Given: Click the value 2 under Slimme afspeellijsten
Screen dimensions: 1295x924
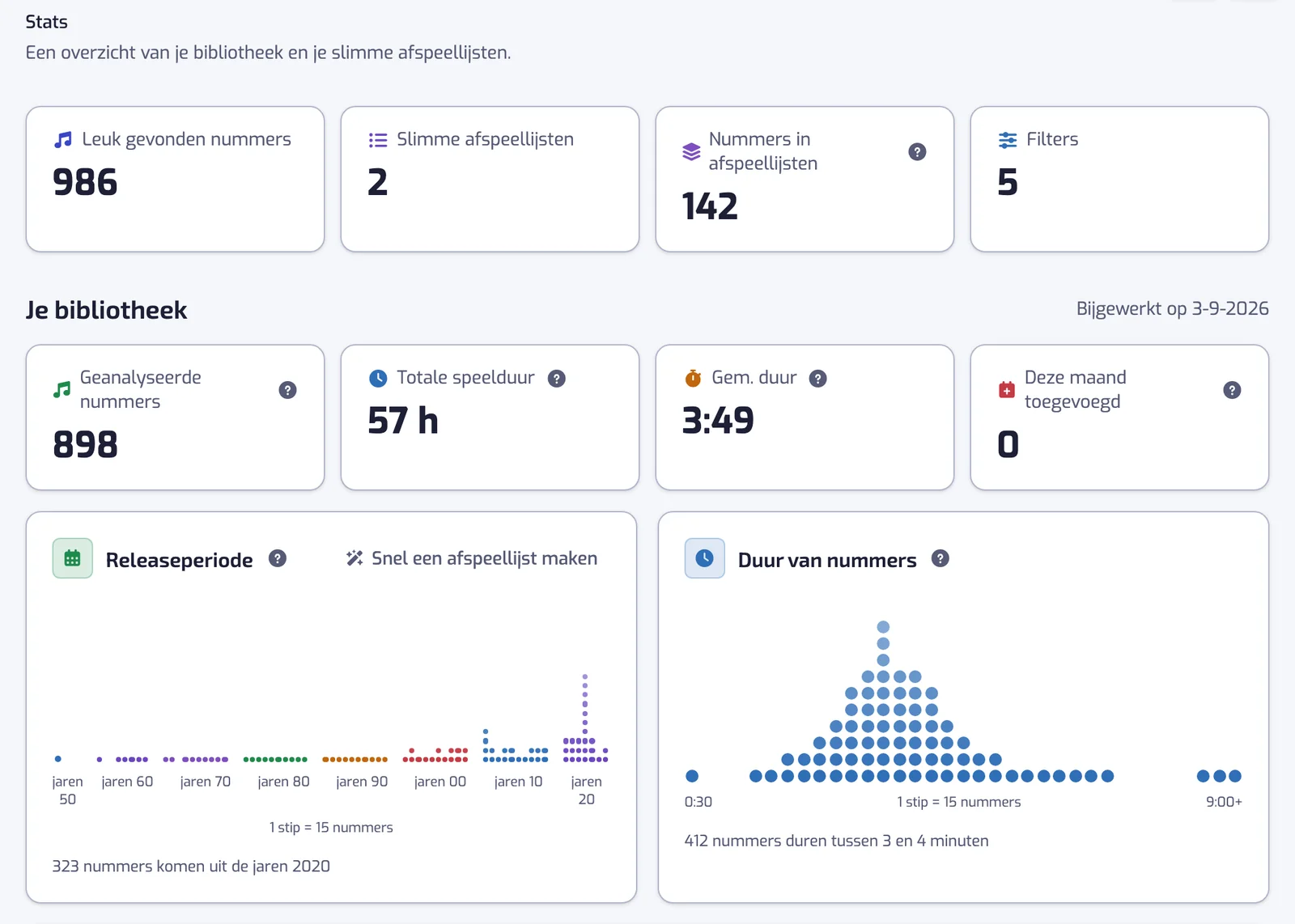Looking at the screenshot, I should coord(378,182).
